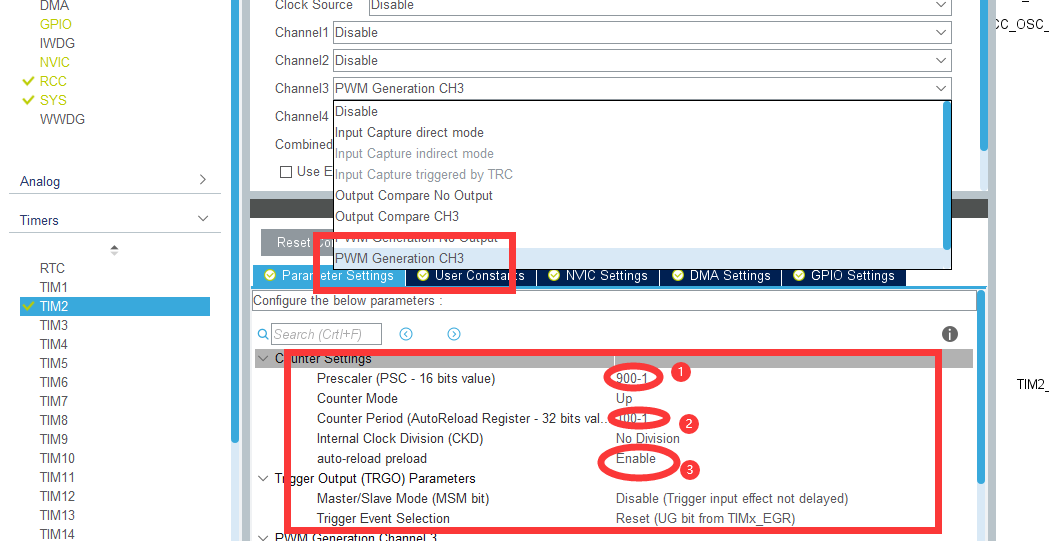Screen dimensions: 1049x541
Task: Expand the Analog category
Action: [x=203, y=181]
